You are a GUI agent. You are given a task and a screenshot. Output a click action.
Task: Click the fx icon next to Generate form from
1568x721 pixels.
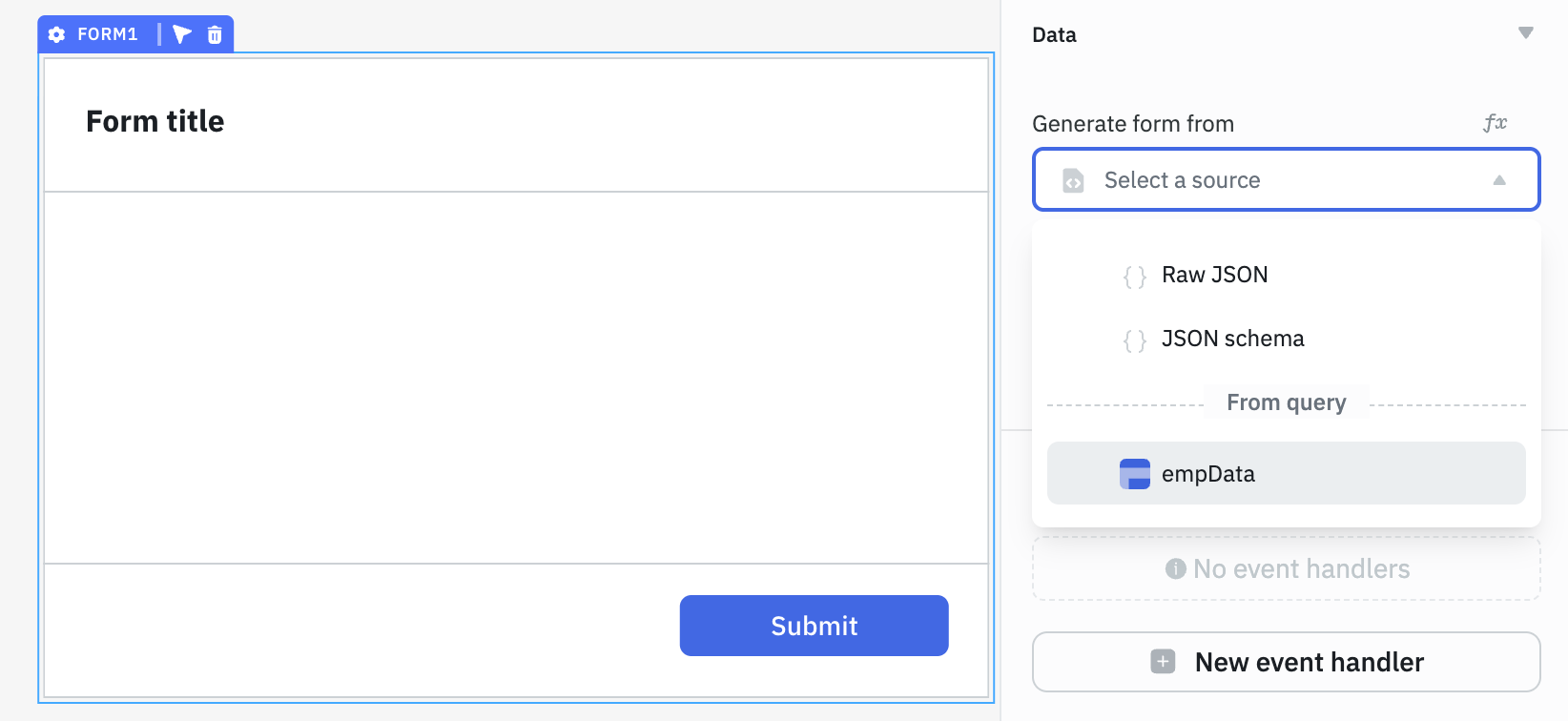click(x=1494, y=123)
